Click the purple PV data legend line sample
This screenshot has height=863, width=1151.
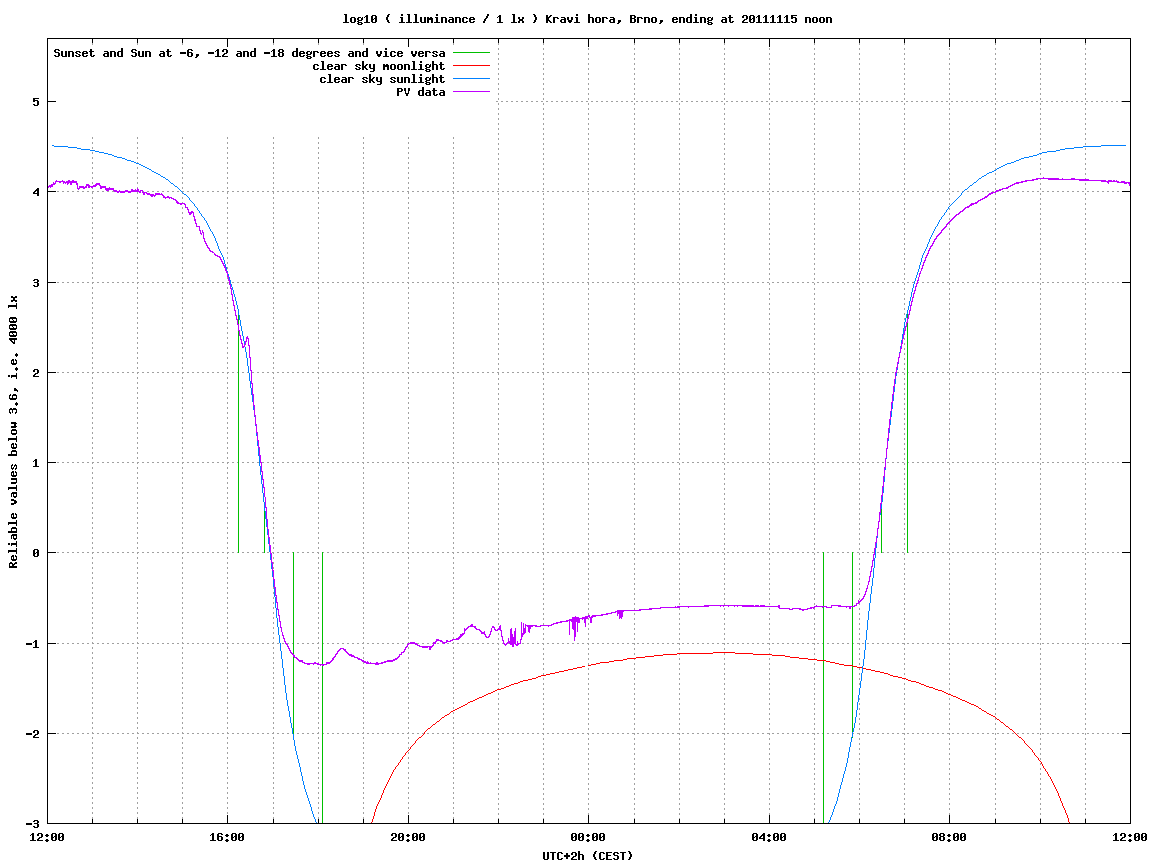[x=471, y=92]
